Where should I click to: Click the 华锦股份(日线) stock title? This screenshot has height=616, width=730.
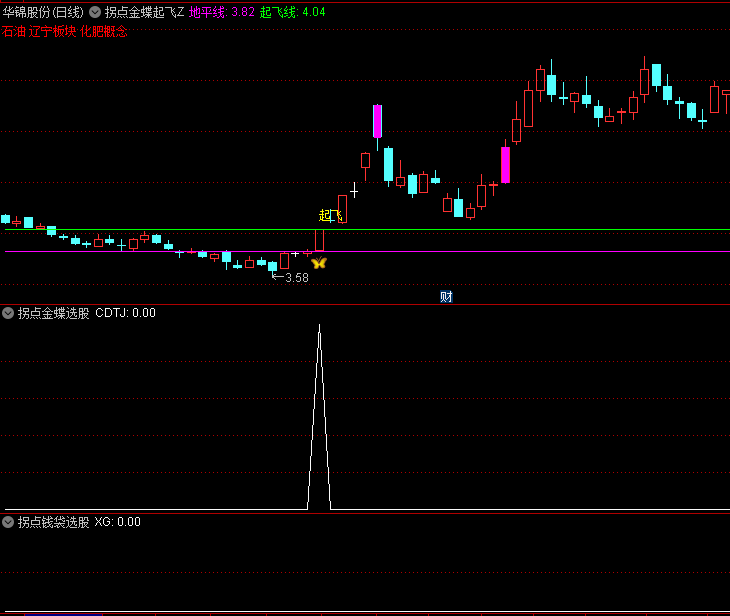coord(43,12)
